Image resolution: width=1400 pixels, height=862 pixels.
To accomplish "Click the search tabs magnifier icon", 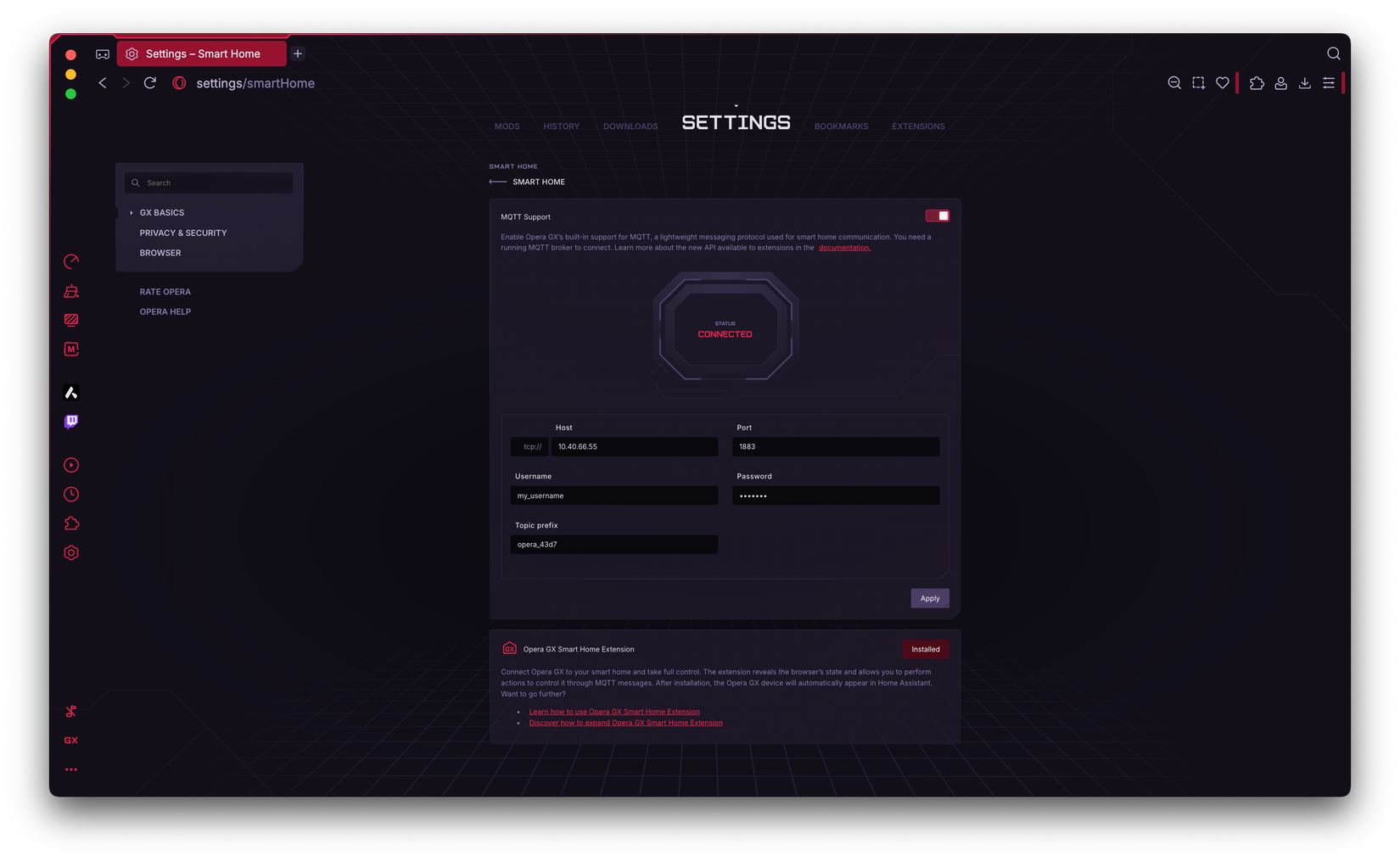I will 1334,53.
